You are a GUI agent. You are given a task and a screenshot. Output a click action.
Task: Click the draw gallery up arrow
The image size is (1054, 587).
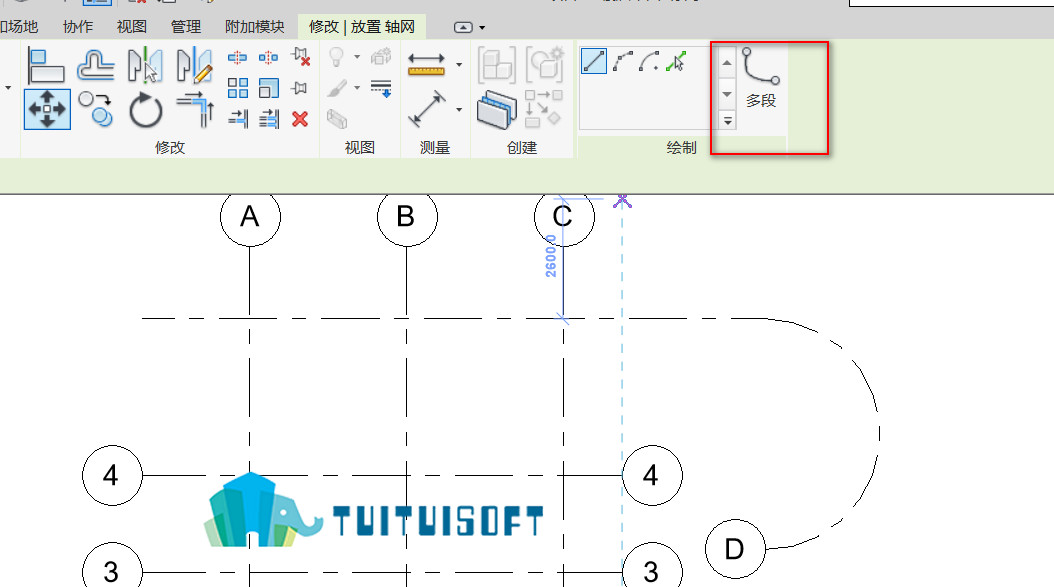tap(727, 63)
